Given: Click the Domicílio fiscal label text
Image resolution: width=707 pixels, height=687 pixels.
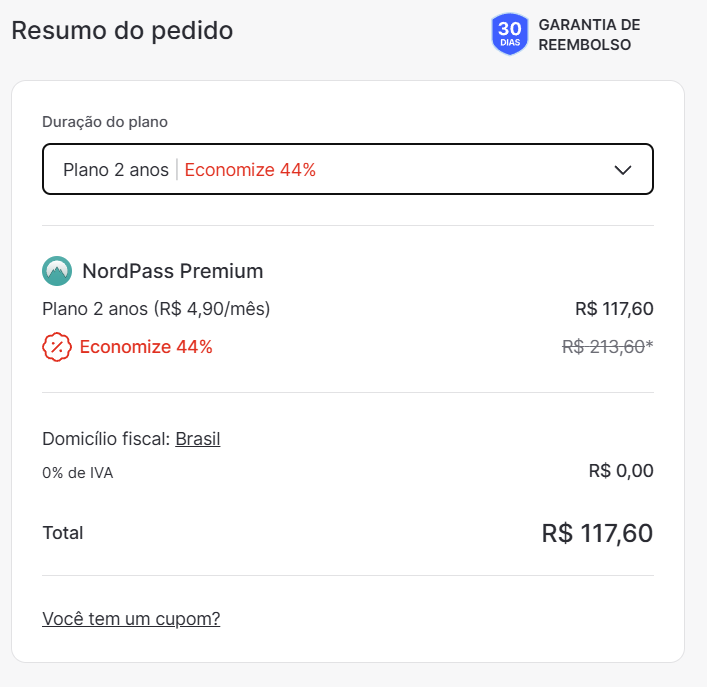Looking at the screenshot, I should point(106,439).
